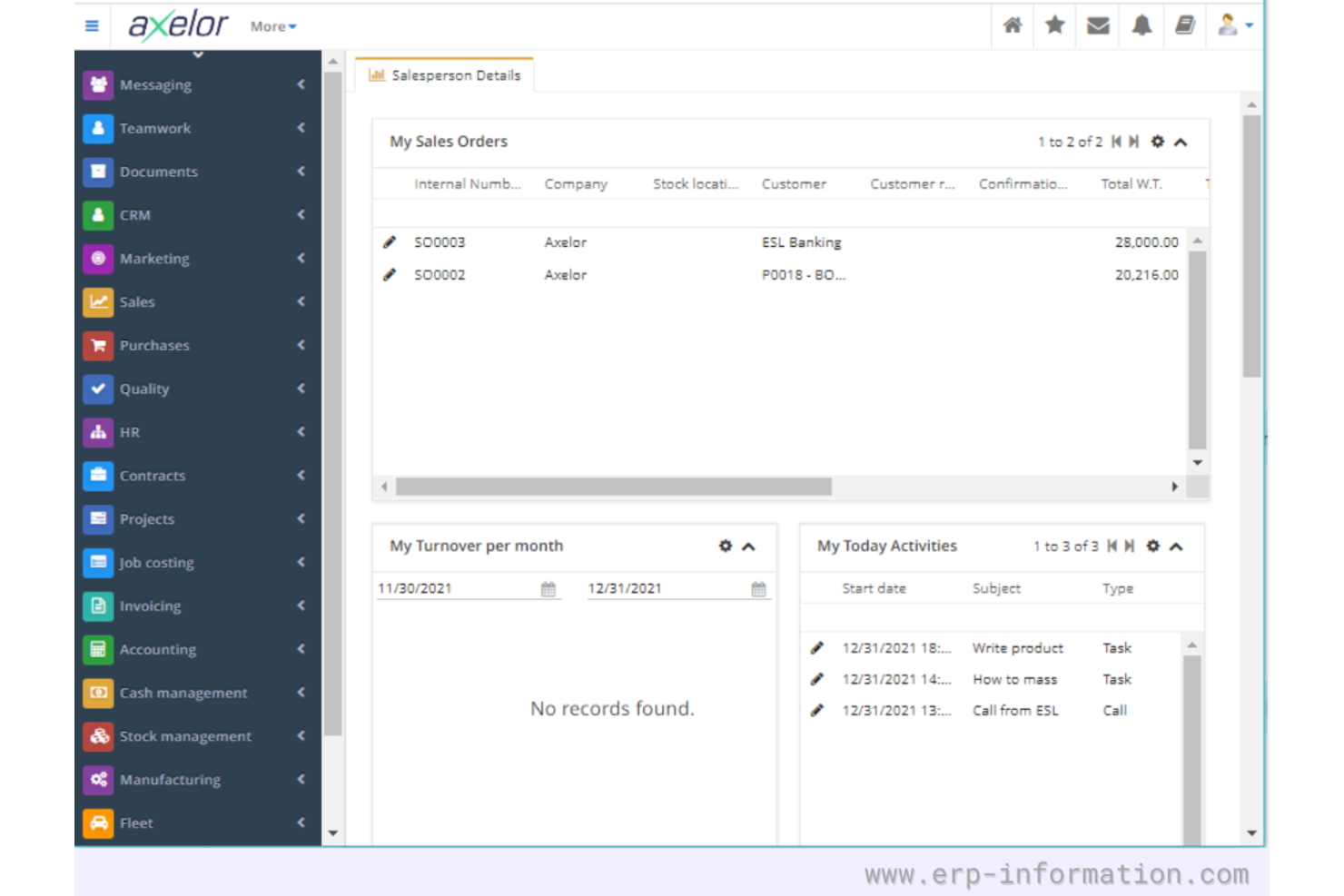The image size is (1344, 896).
Task: Open the Documents menu item
Action: [196, 172]
